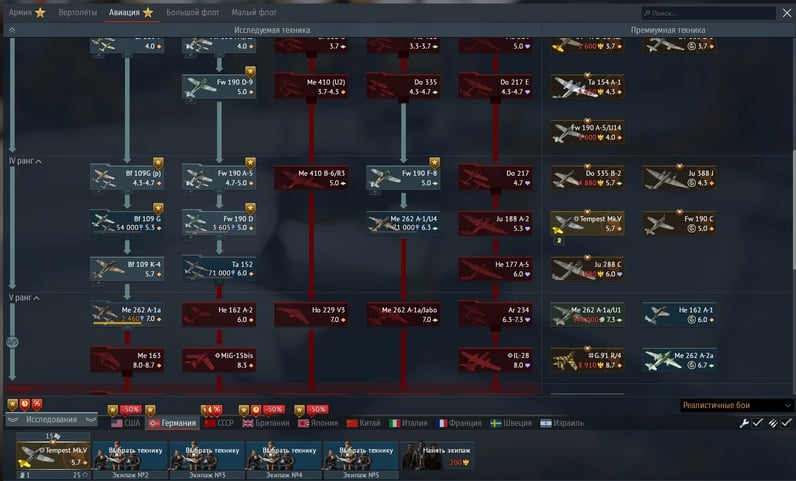This screenshot has width=796, height=481.
Task: Choose the Ho 229 V3 aircraft
Action: coord(310,314)
